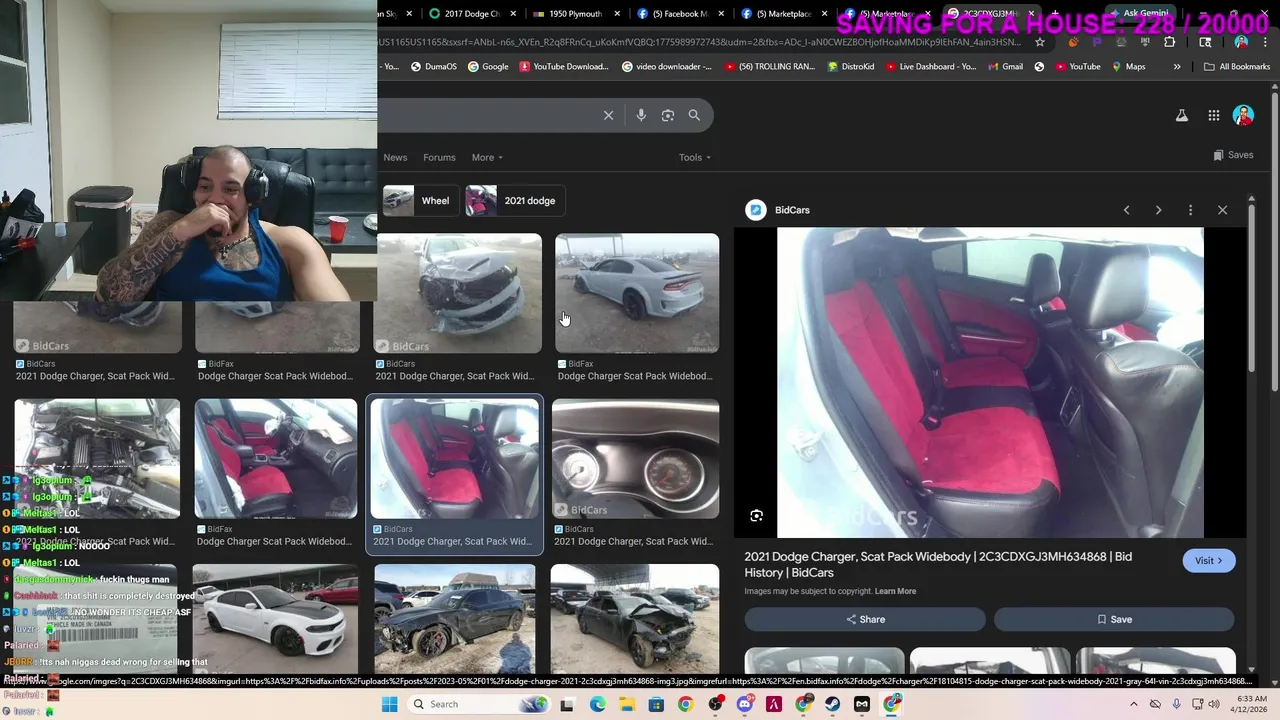Open the large red seat preview image

tap(990, 383)
